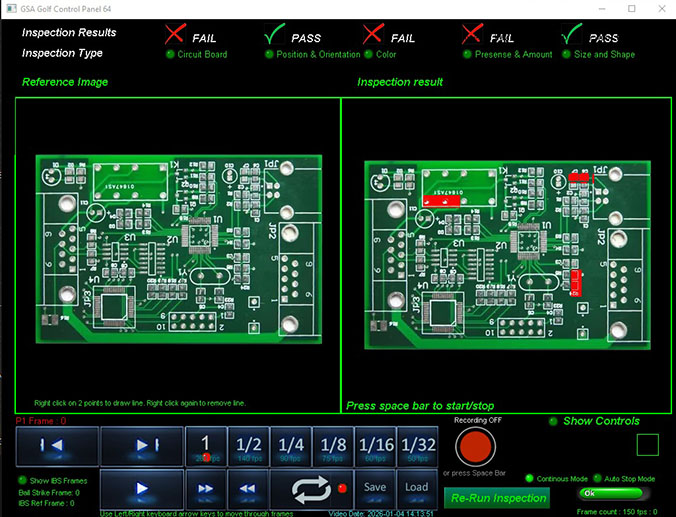
Task: Set playback speed to 1/2
Action: [248, 445]
